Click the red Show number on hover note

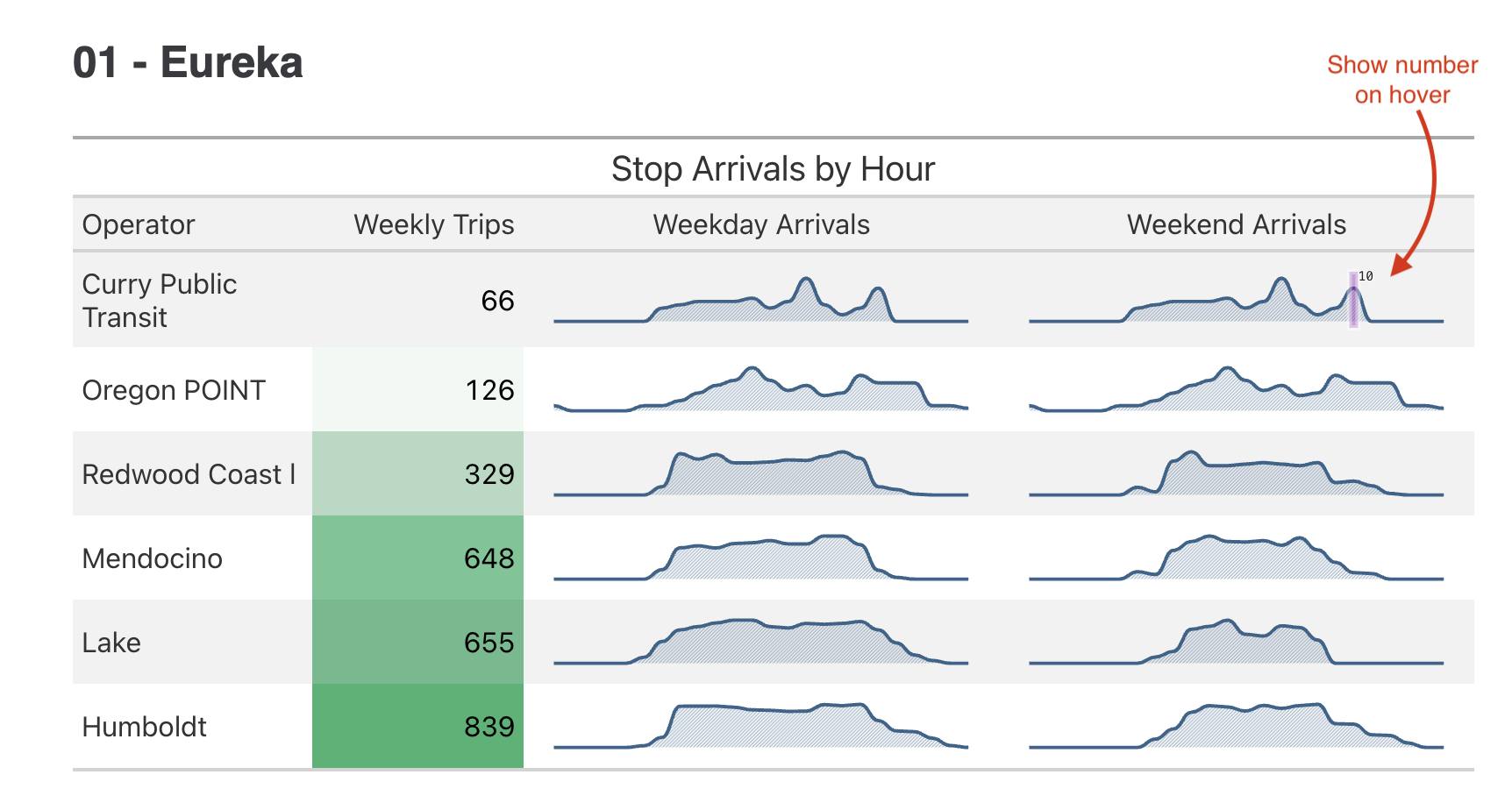1401,80
